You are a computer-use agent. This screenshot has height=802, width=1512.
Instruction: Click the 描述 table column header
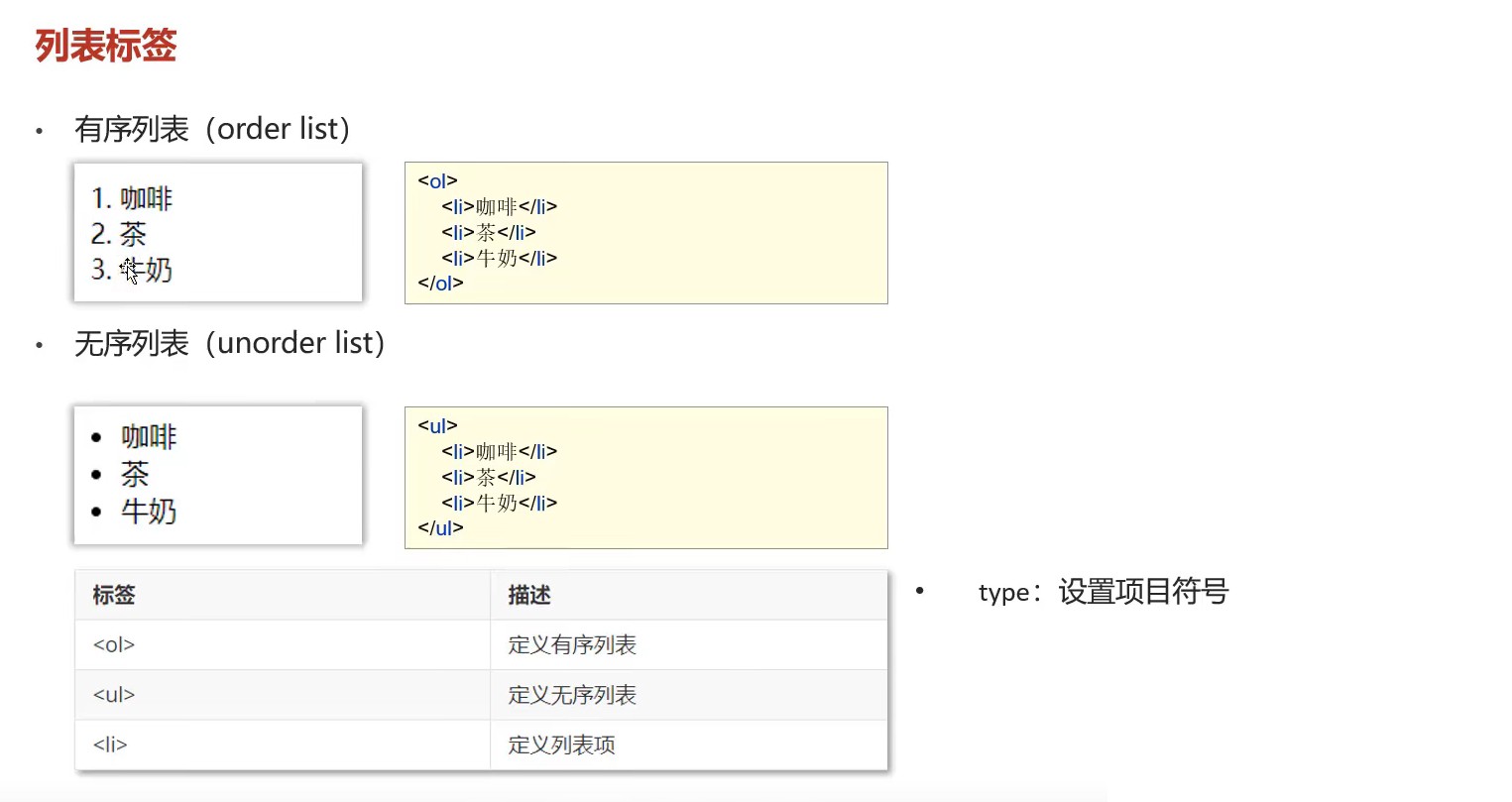point(529,595)
